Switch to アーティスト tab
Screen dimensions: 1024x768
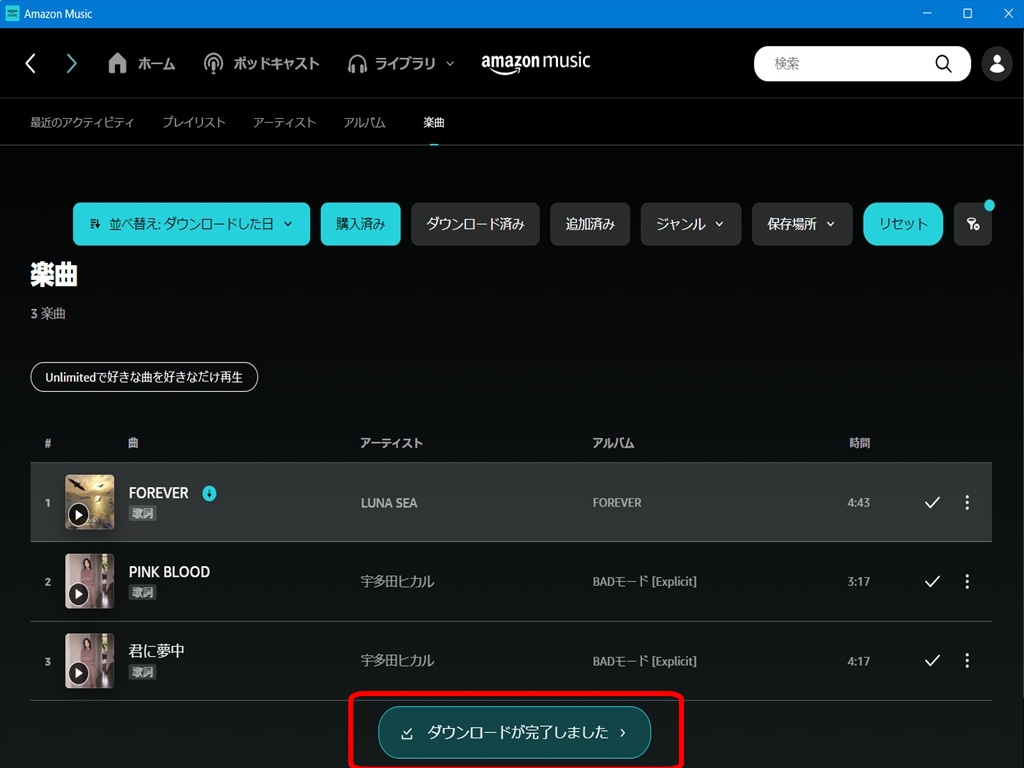click(x=284, y=122)
